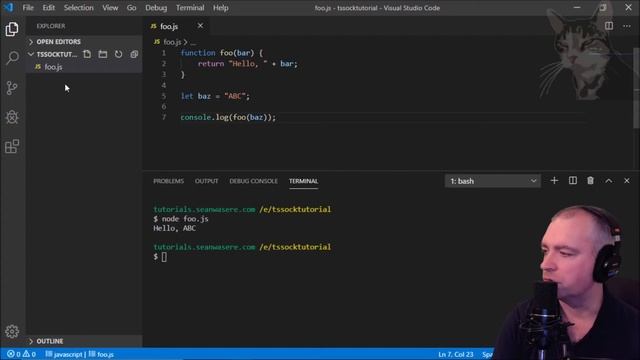Open the Explorer view in activity bar
The height and width of the screenshot is (360, 640).
click(12, 29)
